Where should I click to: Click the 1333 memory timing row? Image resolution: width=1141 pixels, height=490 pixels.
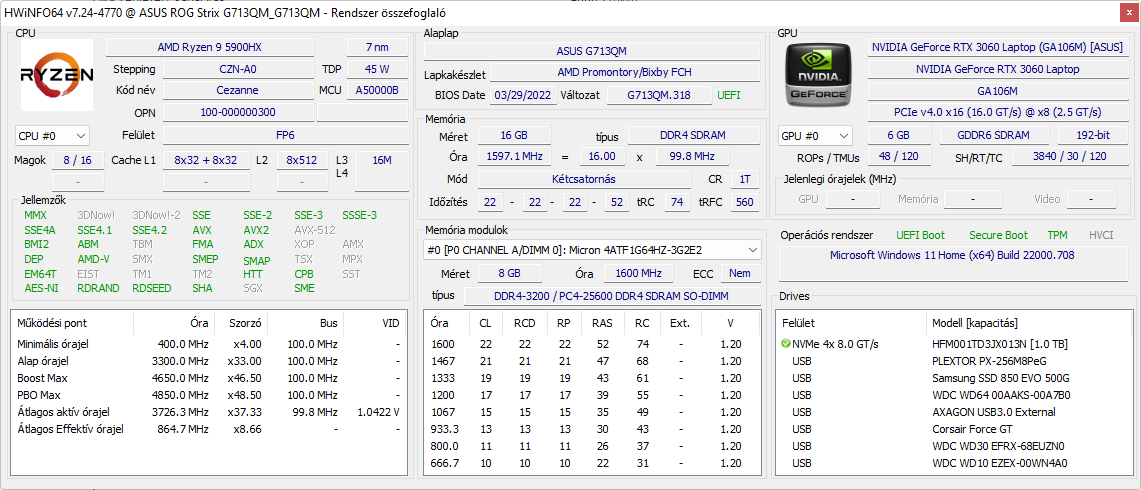pos(592,378)
